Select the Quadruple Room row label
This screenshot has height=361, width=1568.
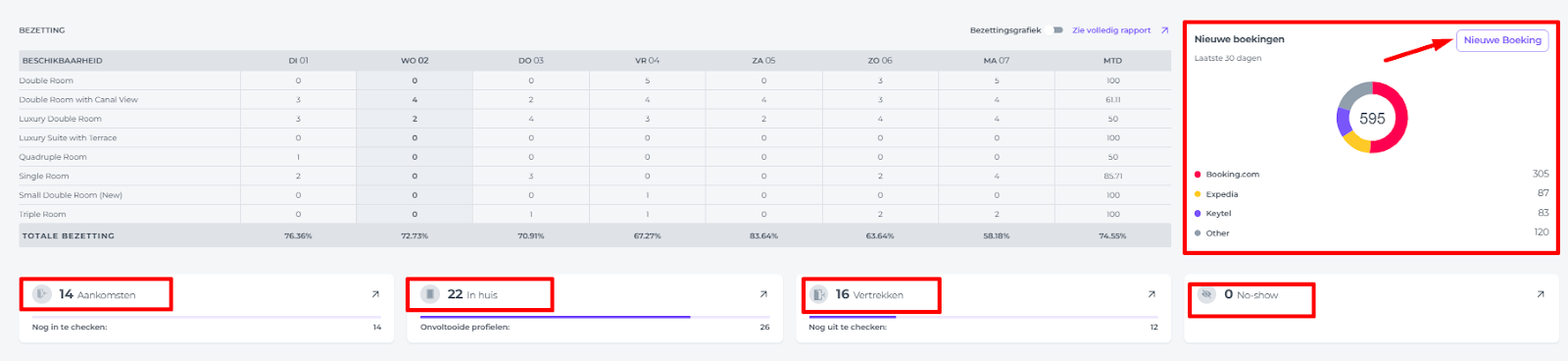coord(53,157)
